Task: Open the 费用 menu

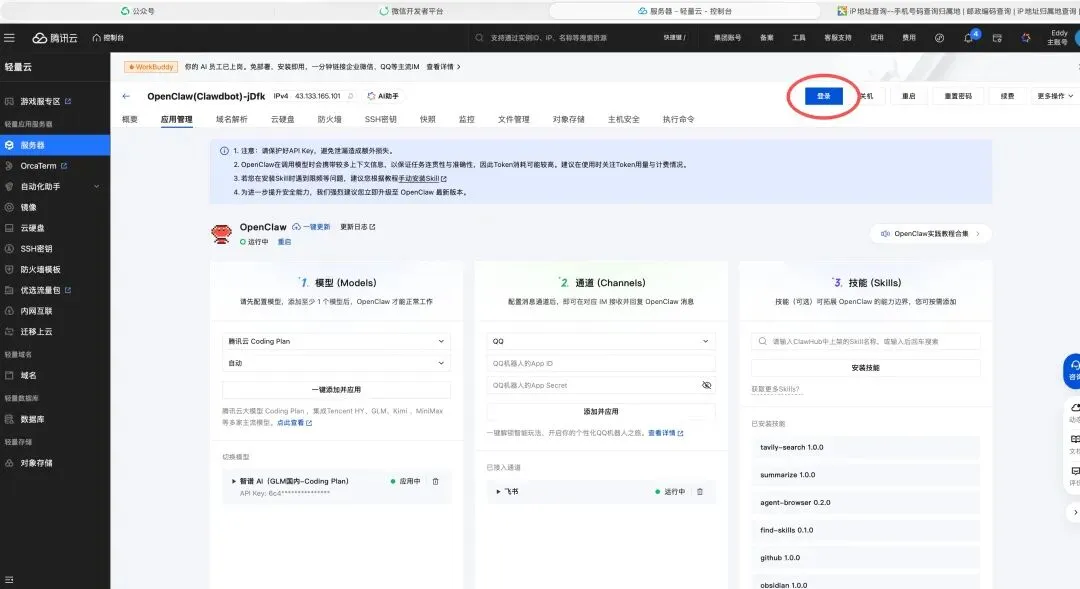Action: pyautogui.click(x=909, y=38)
